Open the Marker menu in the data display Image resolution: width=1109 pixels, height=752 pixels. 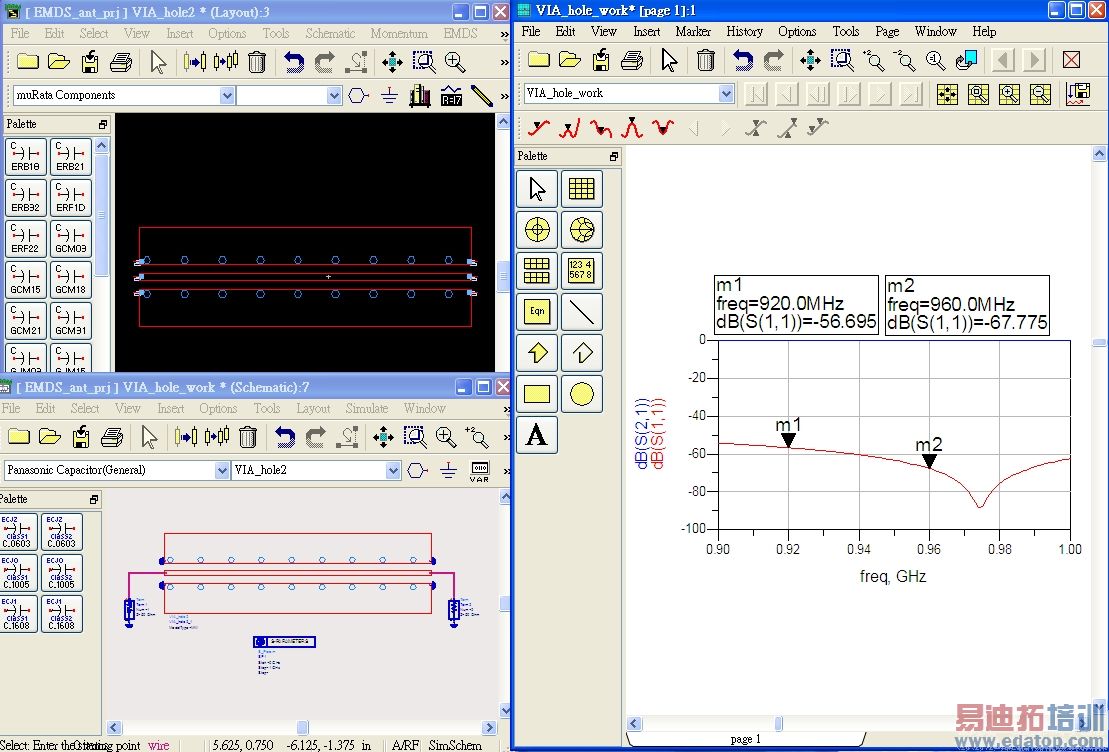coord(692,31)
